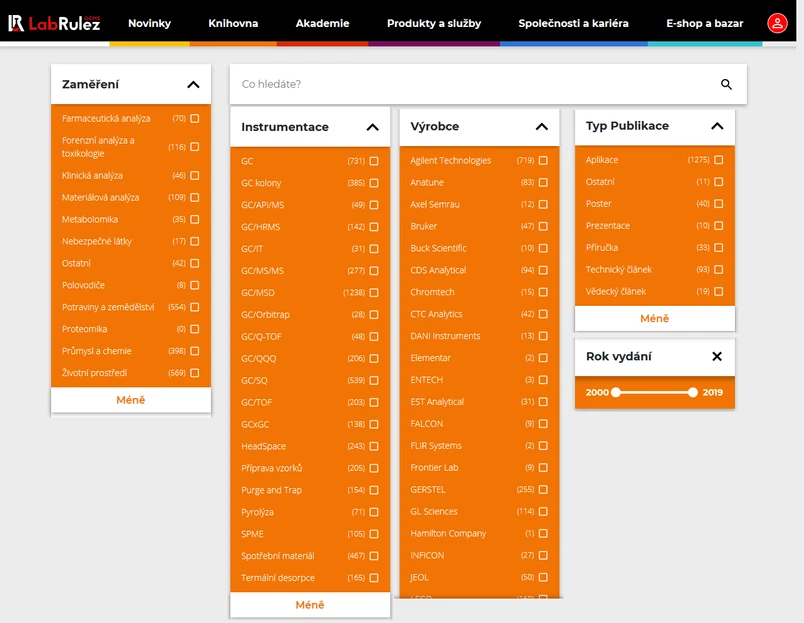
Task: Open the Knihovna menu item
Action: (233, 23)
